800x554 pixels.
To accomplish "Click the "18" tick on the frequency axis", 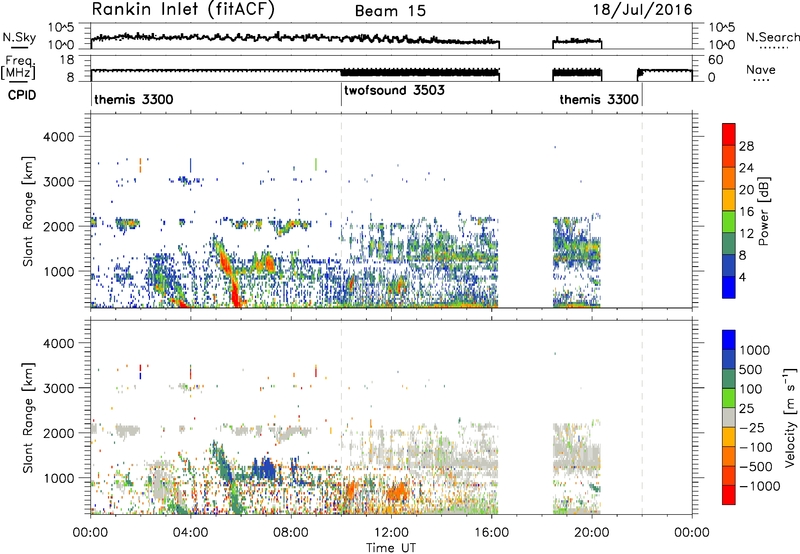I will point(67,60).
